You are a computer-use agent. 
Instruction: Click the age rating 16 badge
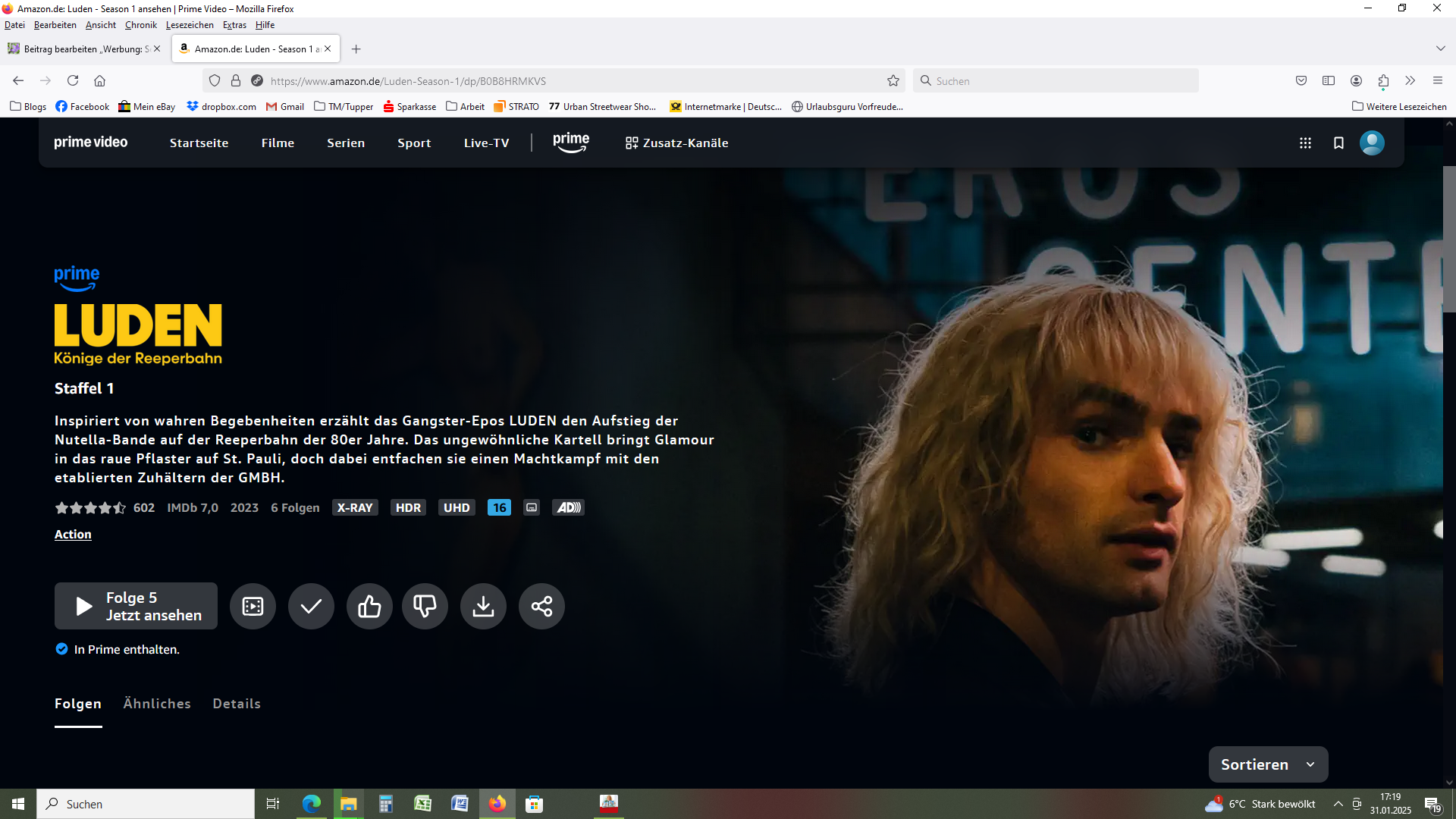[x=499, y=507]
